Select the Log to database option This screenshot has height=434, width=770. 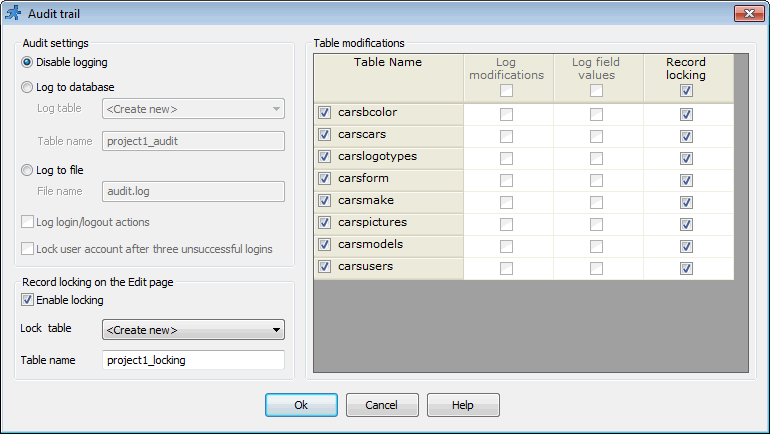(27, 87)
